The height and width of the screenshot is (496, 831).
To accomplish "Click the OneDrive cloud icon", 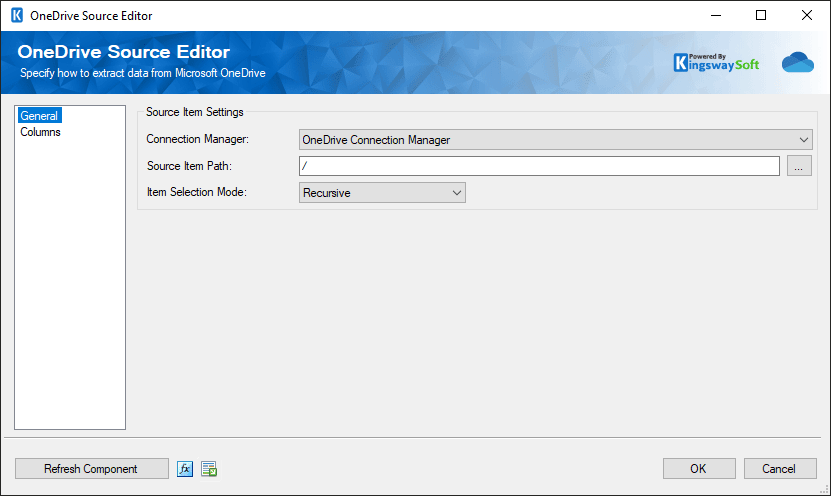I will click(798, 62).
